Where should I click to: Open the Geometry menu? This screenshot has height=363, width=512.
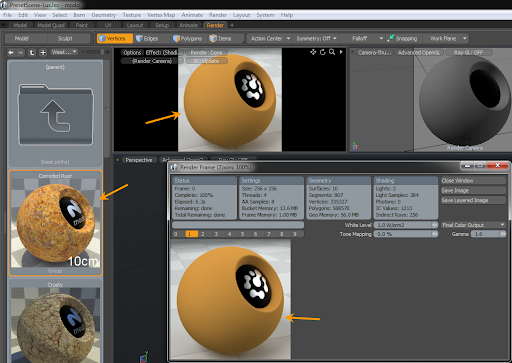point(104,15)
